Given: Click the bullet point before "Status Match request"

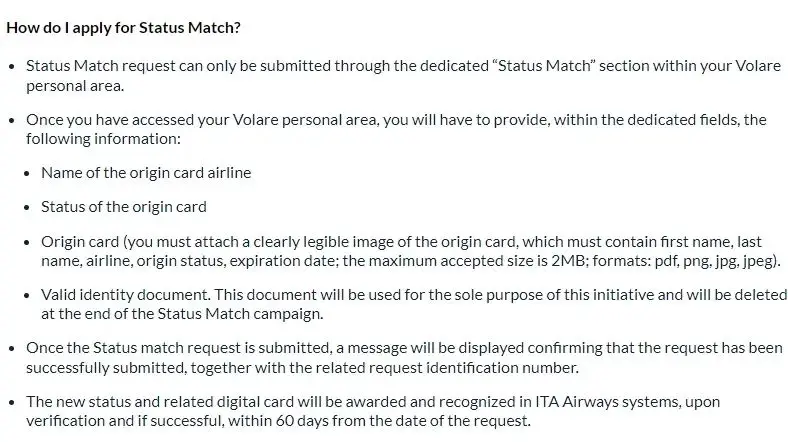Looking at the screenshot, I should pyautogui.click(x=11, y=67).
